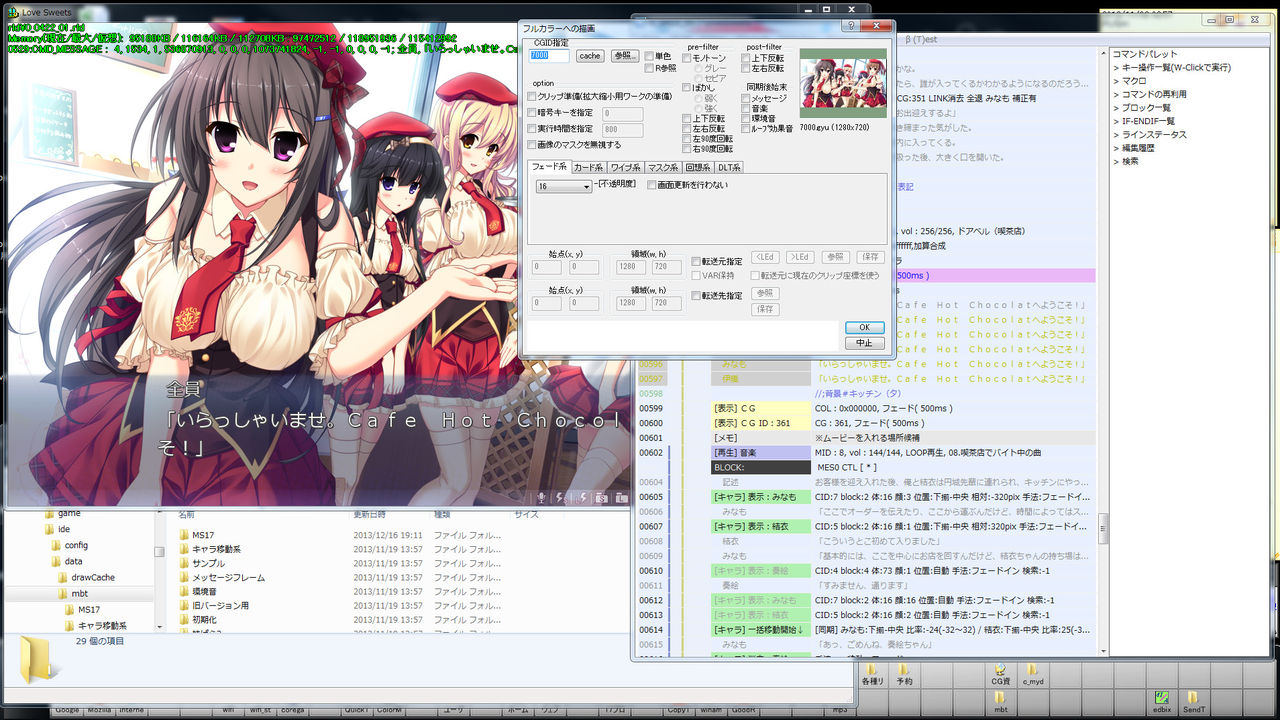Viewport: 1280px width, 720px height.
Task: Check 暗号キーを指定 option
Action: point(532,113)
